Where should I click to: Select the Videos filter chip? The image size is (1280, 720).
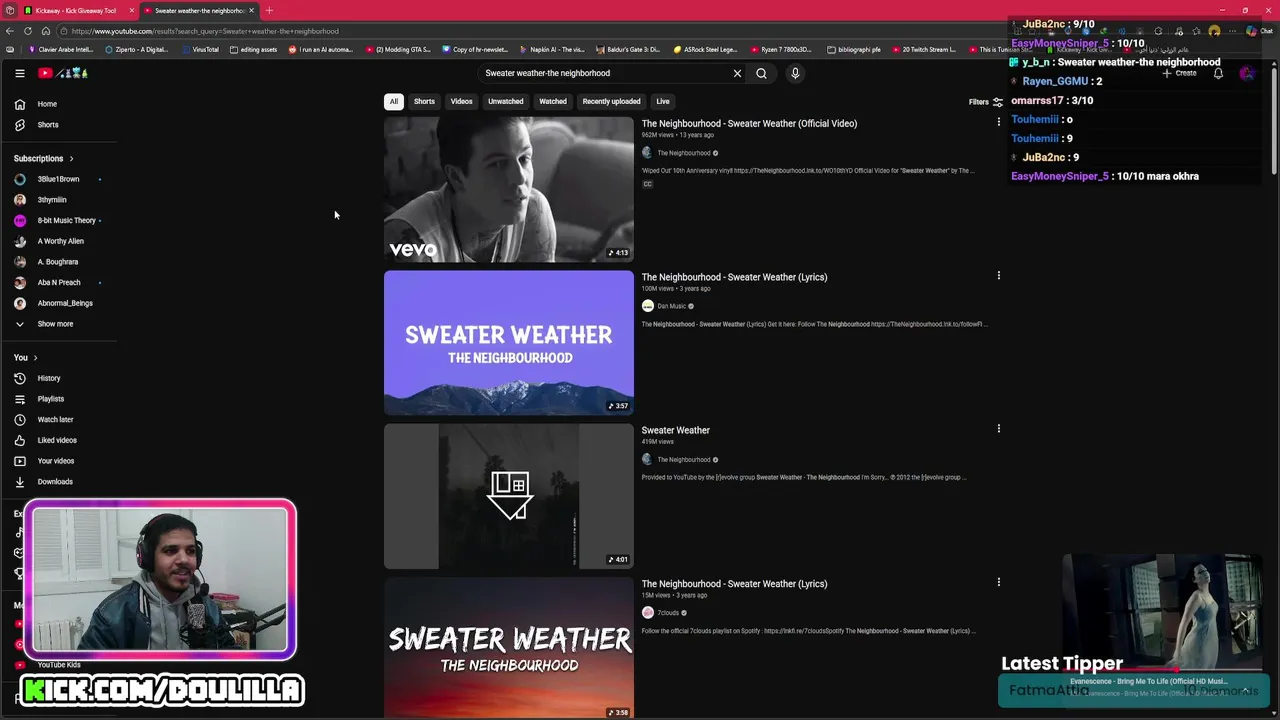coord(461,101)
